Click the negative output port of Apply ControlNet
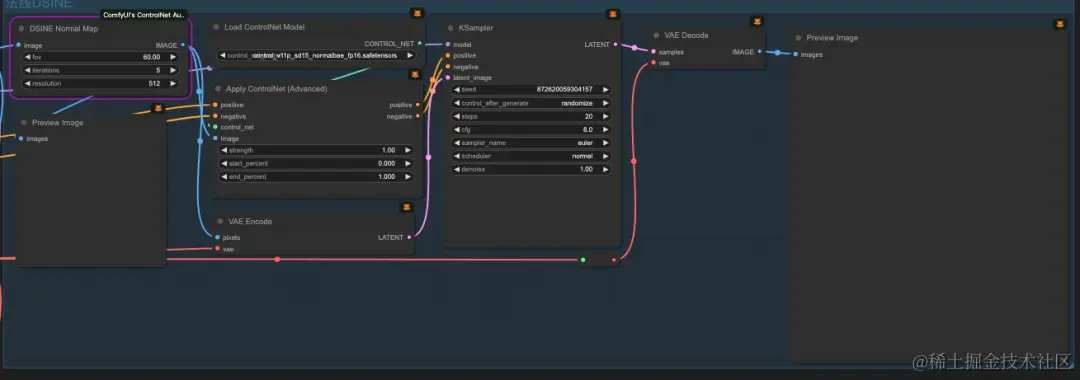1080x380 pixels. coord(417,116)
